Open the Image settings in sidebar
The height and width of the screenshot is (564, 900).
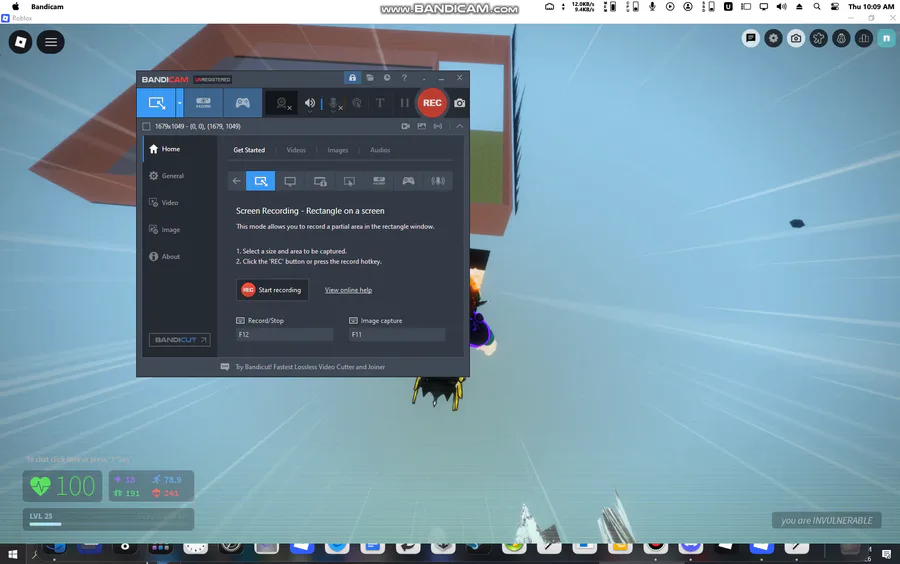[x=179, y=230]
